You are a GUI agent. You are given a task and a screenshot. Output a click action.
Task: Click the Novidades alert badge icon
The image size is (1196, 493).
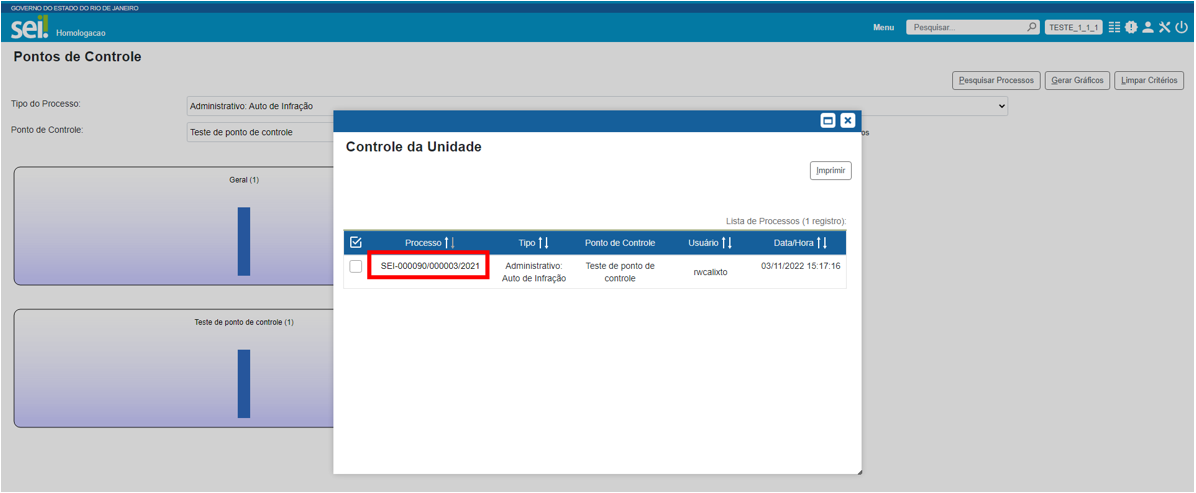coord(1131,27)
